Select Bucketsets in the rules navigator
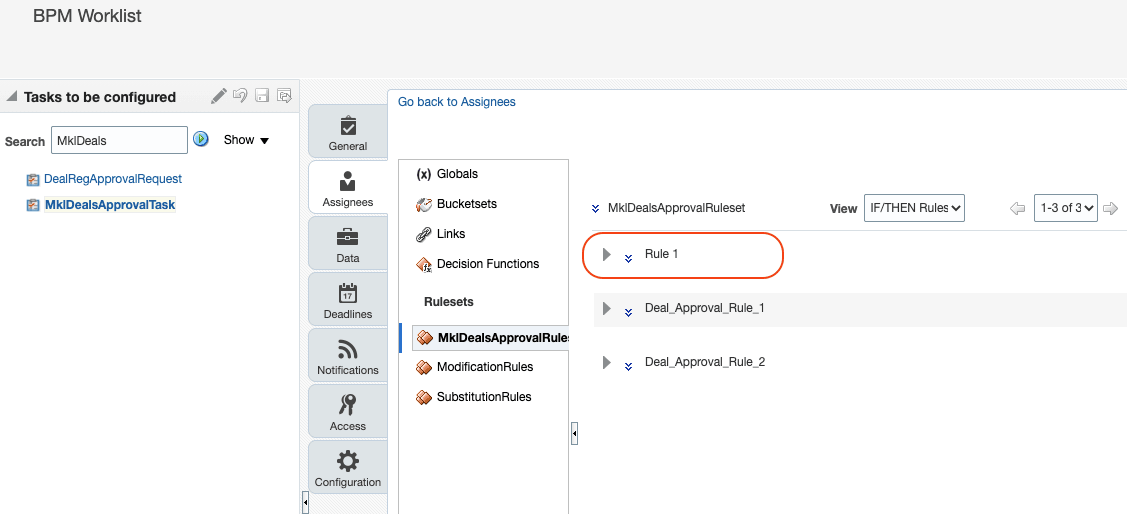 [x=466, y=204]
